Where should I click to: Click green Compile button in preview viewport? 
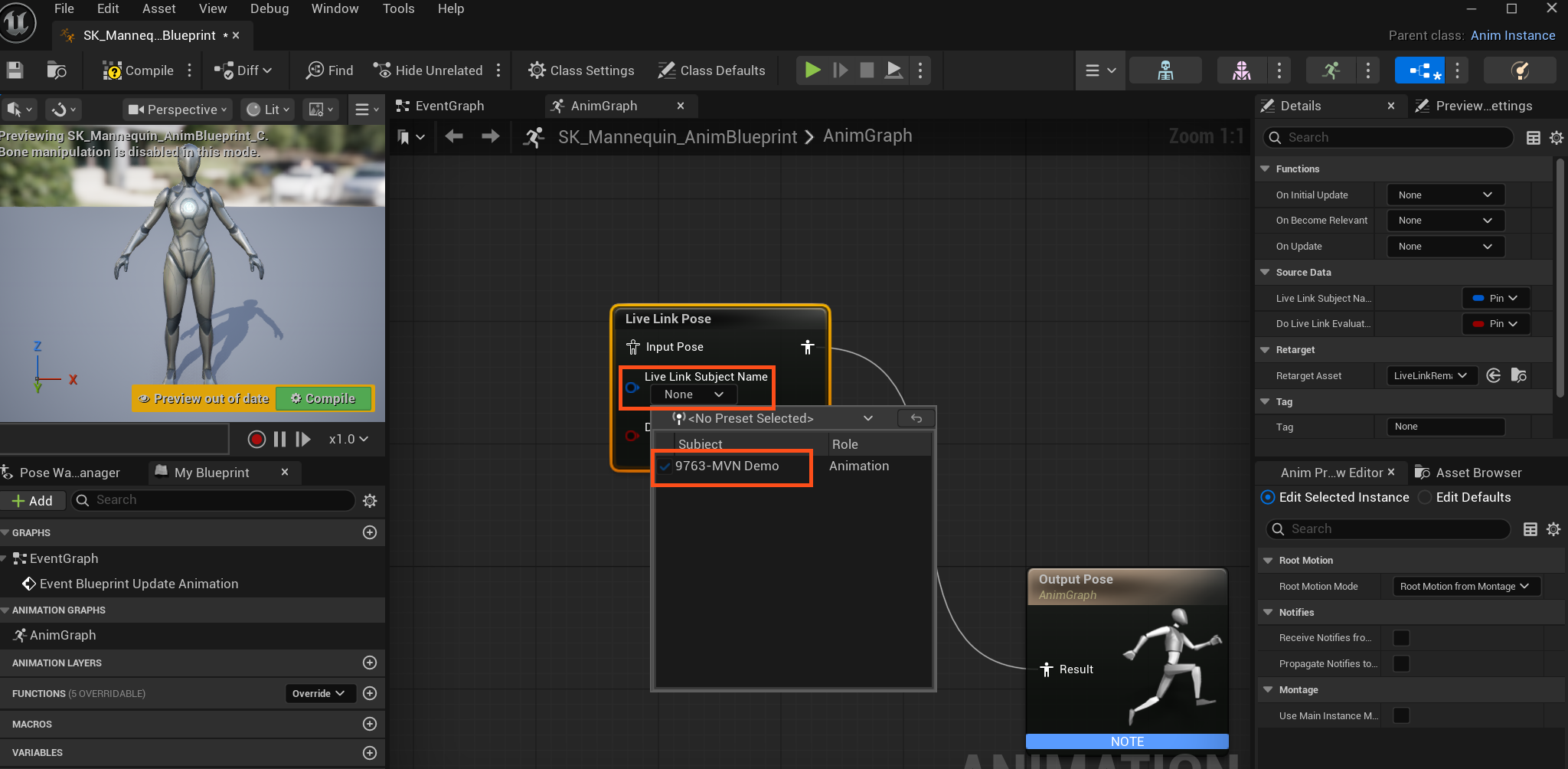click(x=323, y=398)
